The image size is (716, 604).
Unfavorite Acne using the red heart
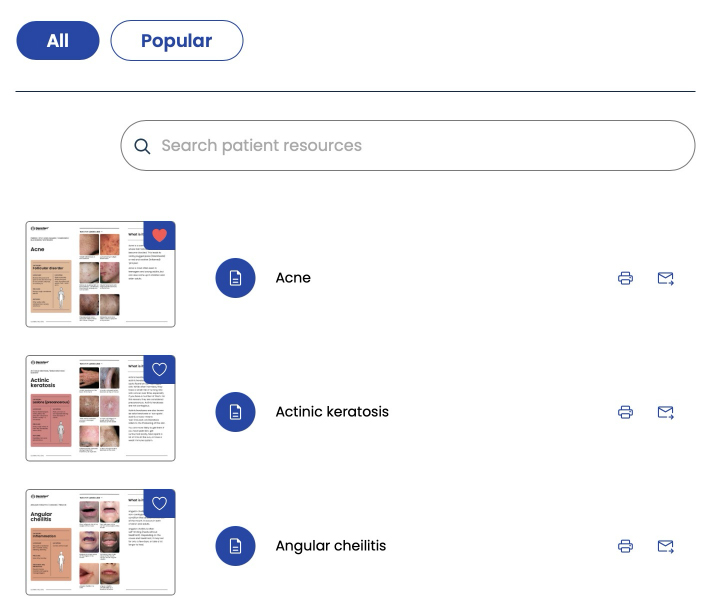[159, 236]
